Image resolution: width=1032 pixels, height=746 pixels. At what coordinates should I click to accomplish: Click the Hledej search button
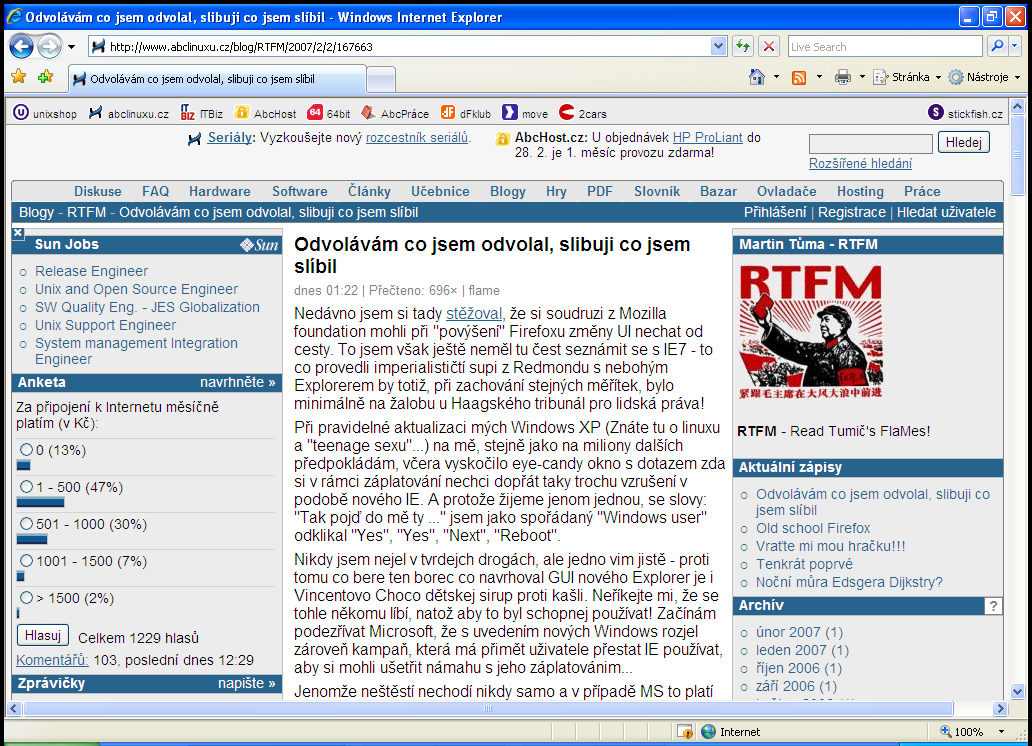pyautogui.click(x=964, y=142)
